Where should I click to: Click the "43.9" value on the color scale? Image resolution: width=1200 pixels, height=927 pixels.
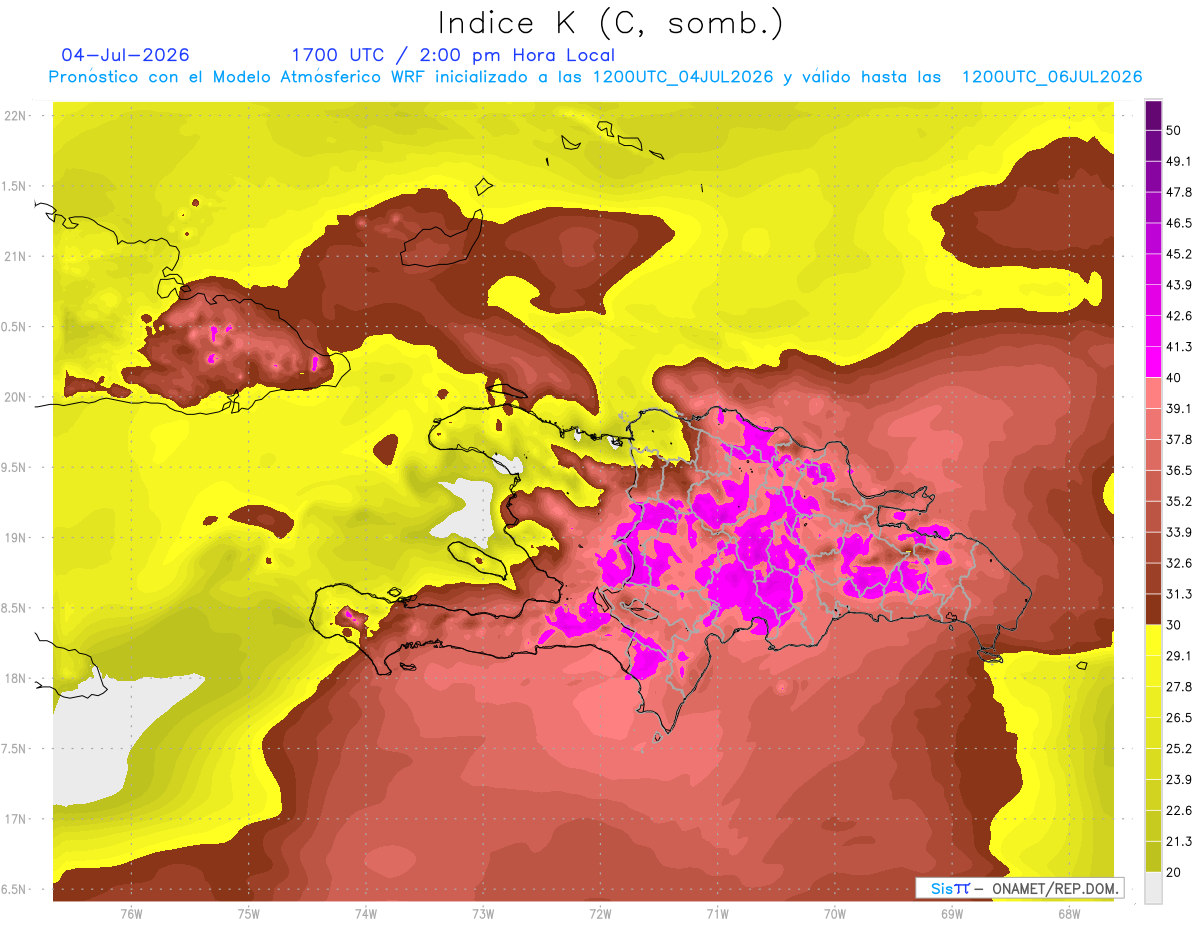click(1179, 285)
